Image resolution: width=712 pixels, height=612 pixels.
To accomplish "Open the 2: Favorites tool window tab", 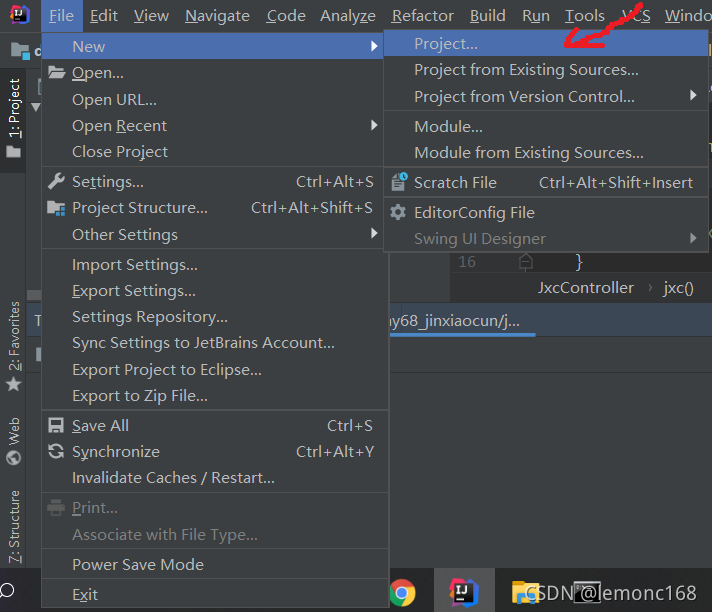I will point(14,345).
